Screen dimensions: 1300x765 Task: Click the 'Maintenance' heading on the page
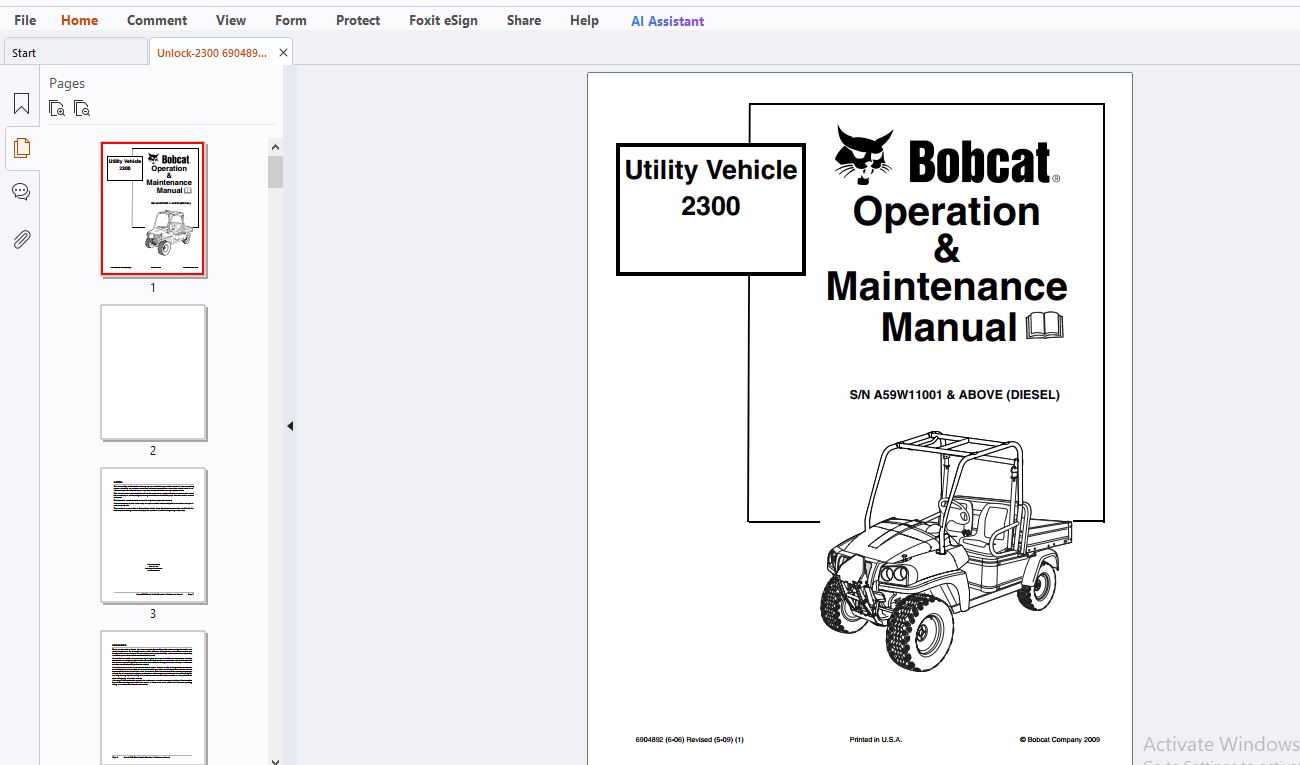tap(946, 287)
